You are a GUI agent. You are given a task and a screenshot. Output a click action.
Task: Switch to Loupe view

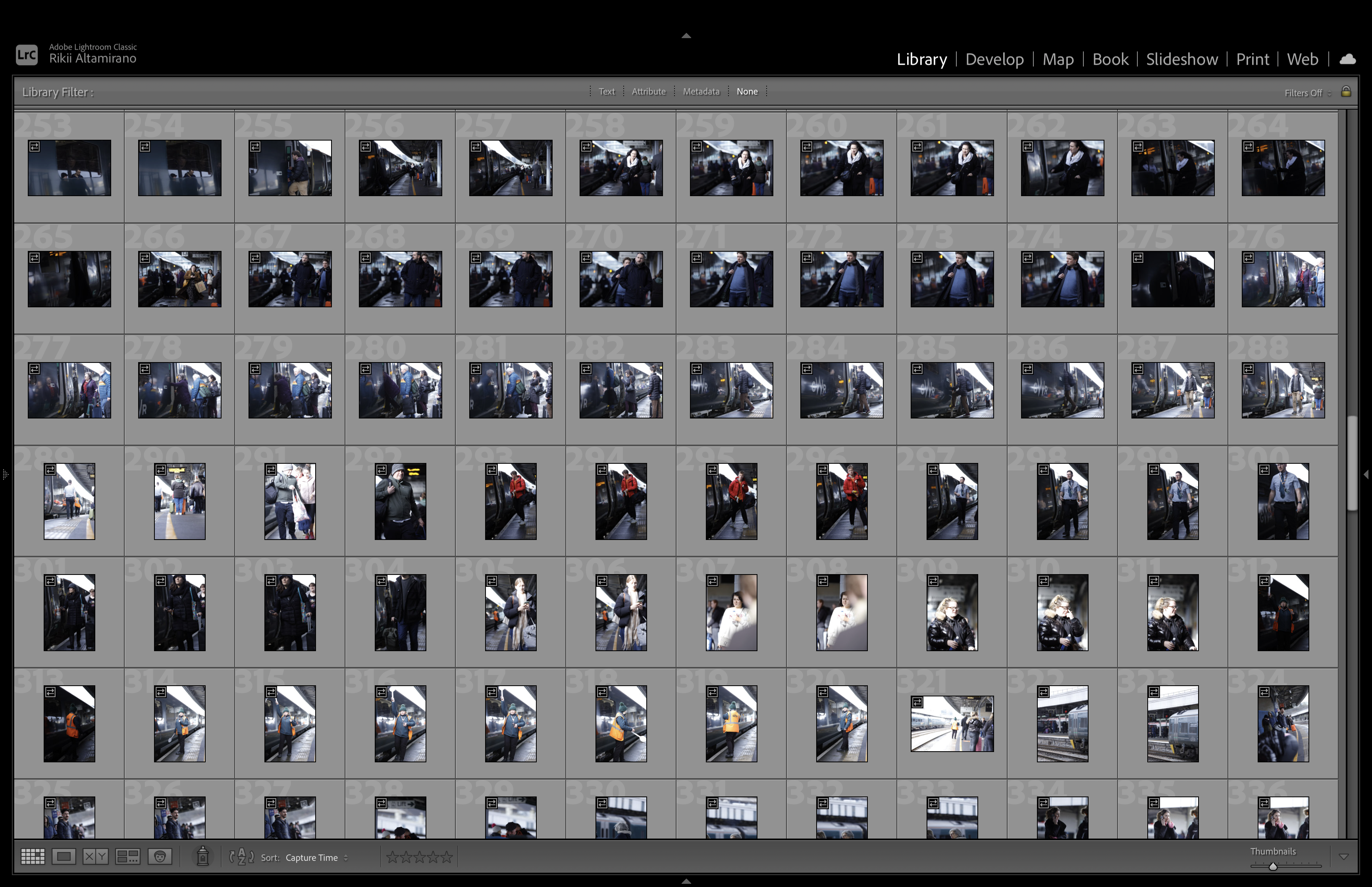tap(64, 857)
